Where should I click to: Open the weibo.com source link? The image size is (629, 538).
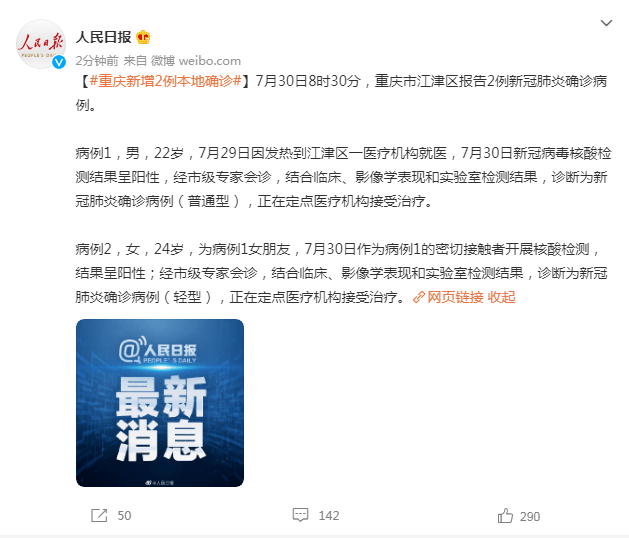[210, 61]
